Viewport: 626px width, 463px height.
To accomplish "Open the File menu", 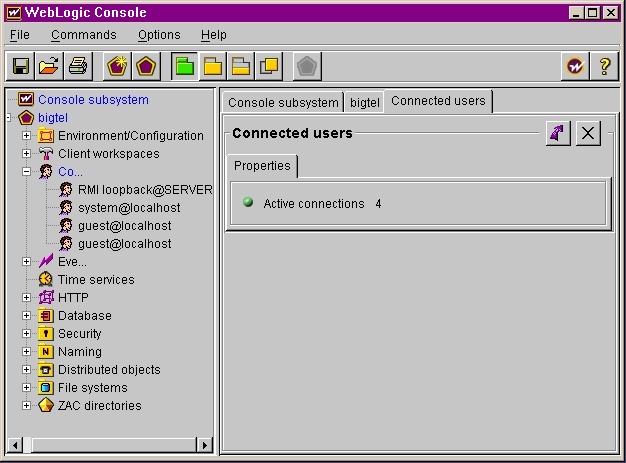I will (20, 35).
